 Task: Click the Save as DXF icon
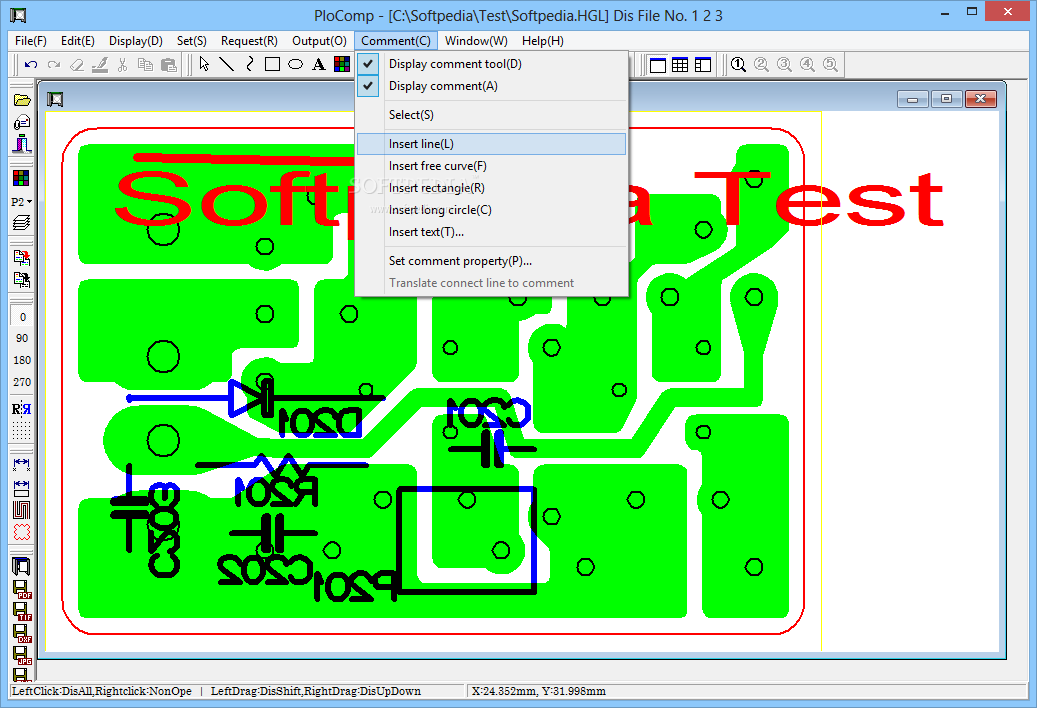22,633
